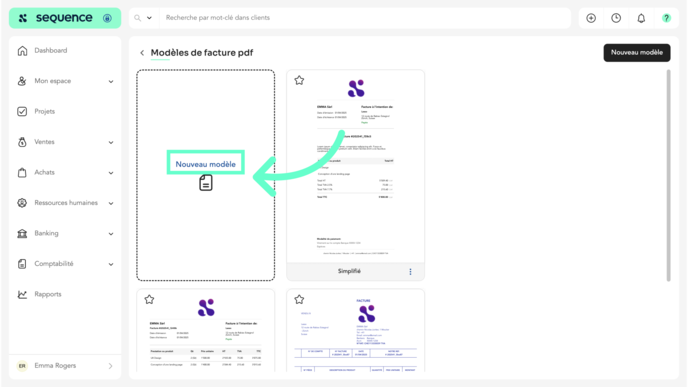The width and height of the screenshot is (688, 387).
Task: Click the Rapports chart icon
Action: point(22,294)
